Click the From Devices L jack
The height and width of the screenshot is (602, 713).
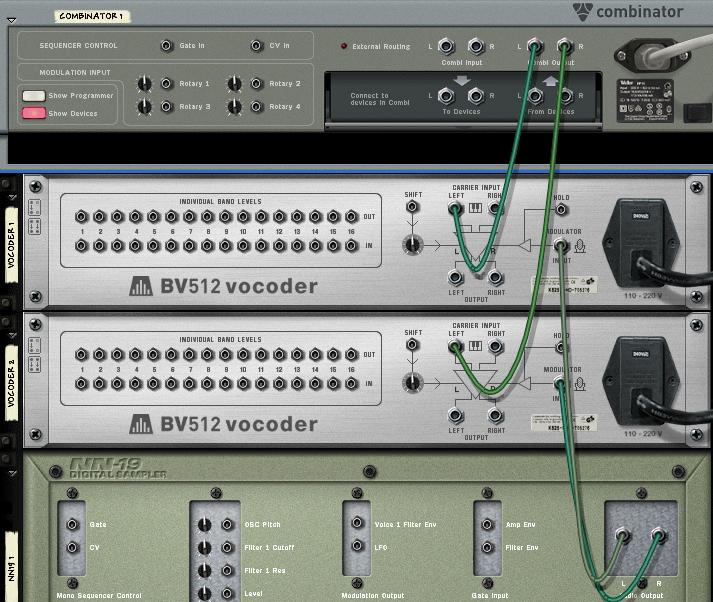coord(535,95)
